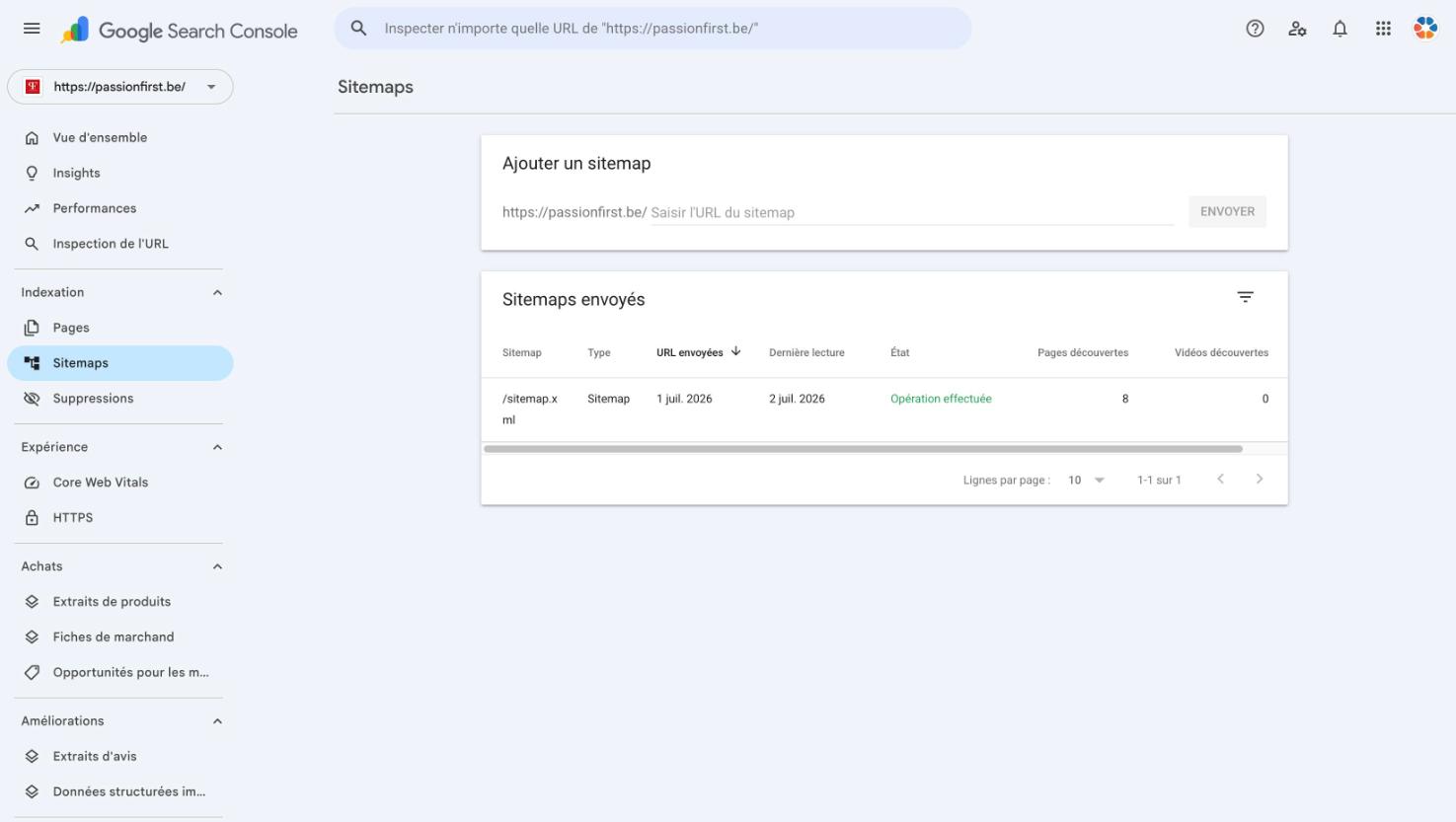Viewport: 1456px width, 822px height.
Task: Click the Insights lightbulb icon
Action: coord(32,174)
